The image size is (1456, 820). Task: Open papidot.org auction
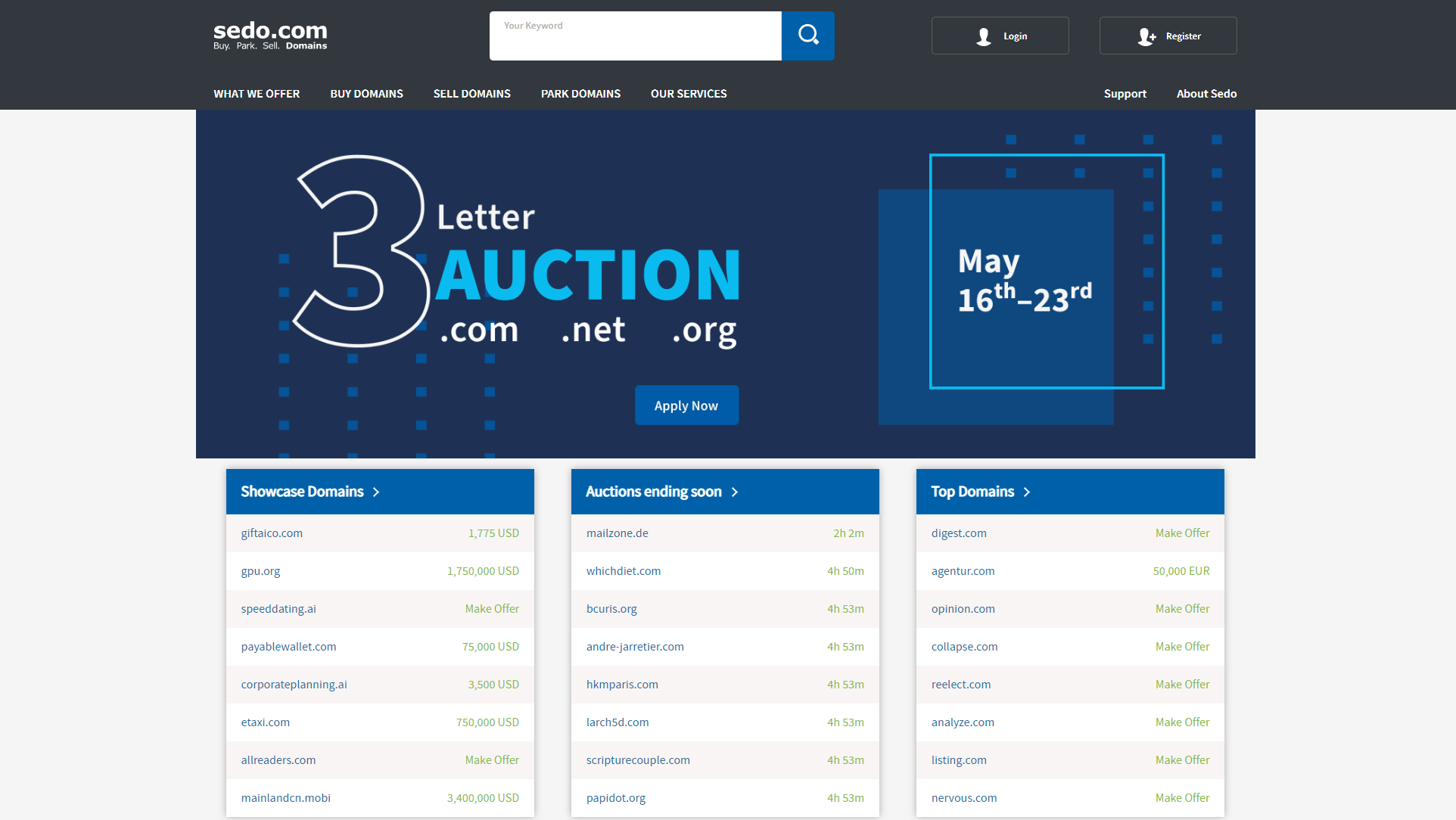coord(616,798)
